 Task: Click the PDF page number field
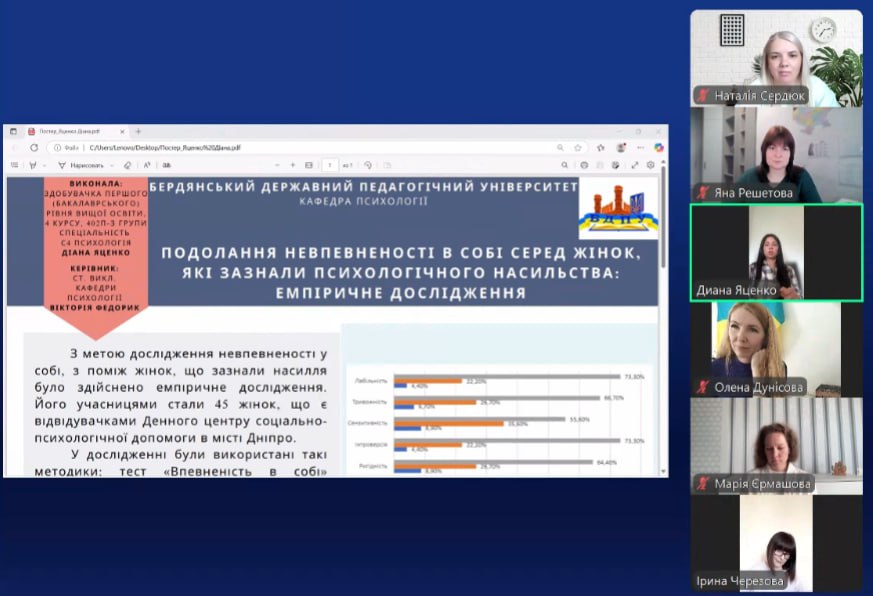pyautogui.click(x=330, y=165)
